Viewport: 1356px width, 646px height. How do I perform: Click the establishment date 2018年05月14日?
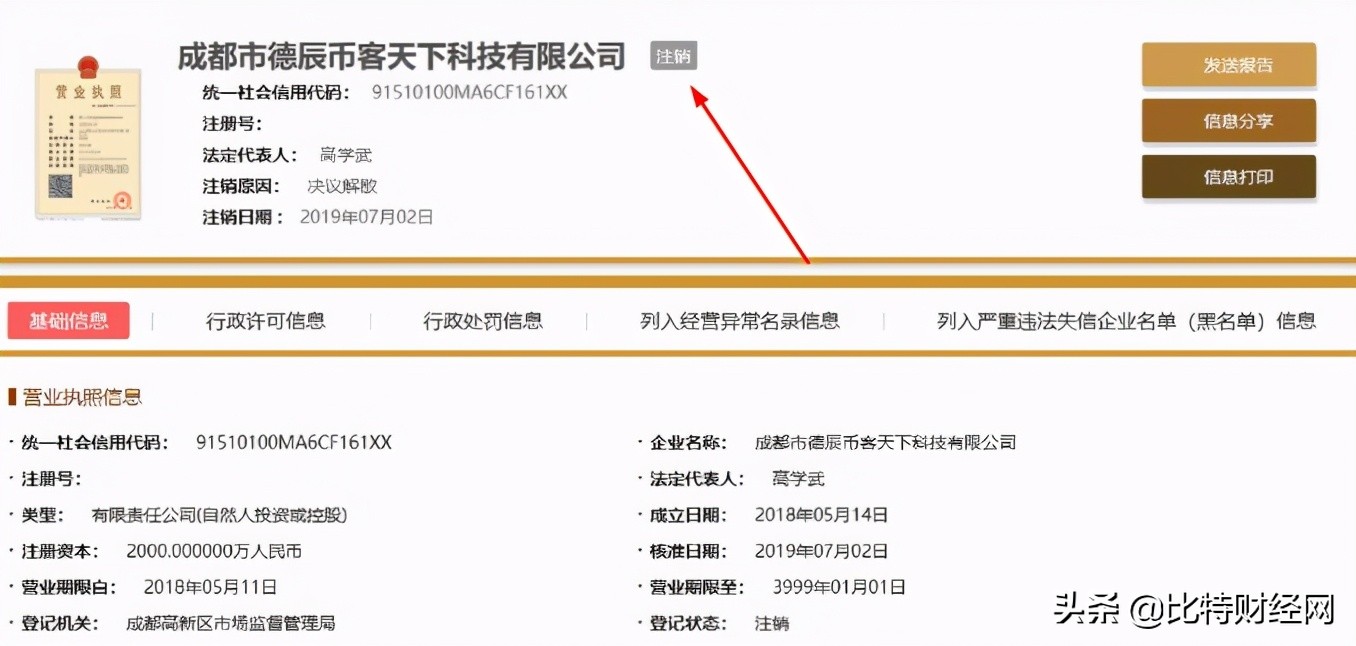click(x=822, y=515)
